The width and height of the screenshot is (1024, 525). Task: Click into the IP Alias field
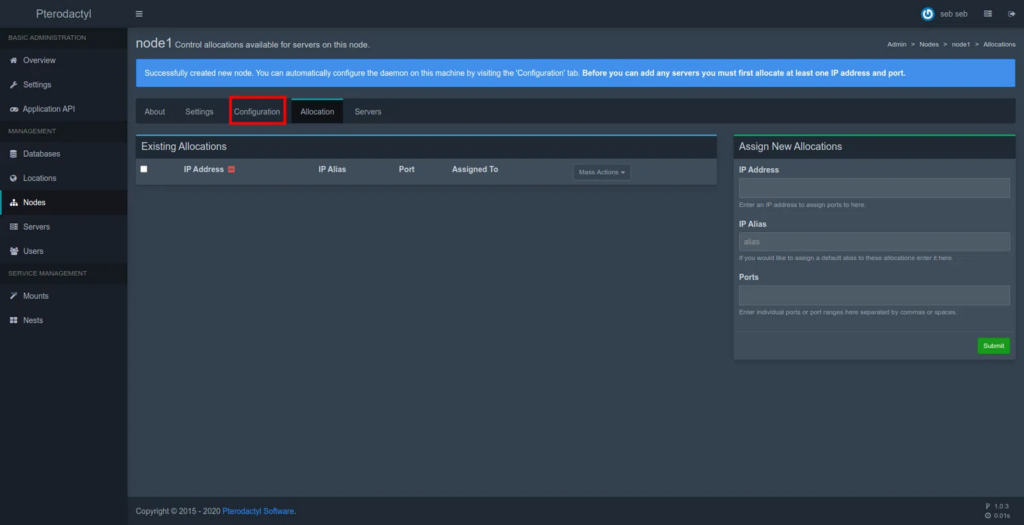point(874,242)
